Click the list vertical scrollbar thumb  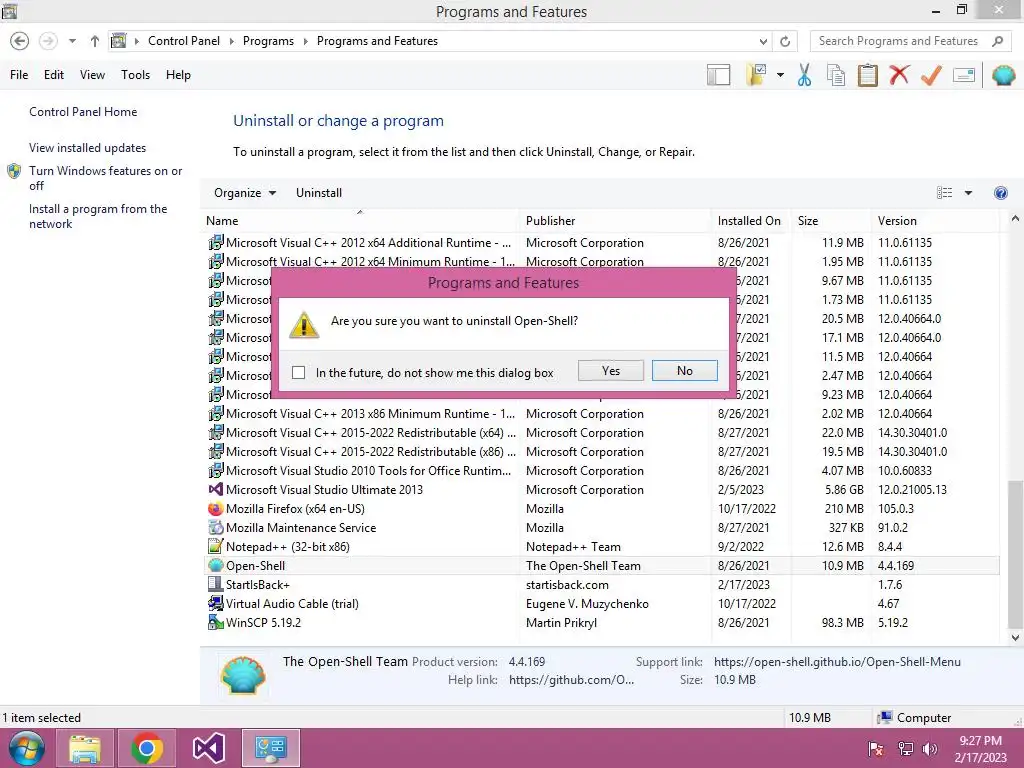pyautogui.click(x=1015, y=553)
